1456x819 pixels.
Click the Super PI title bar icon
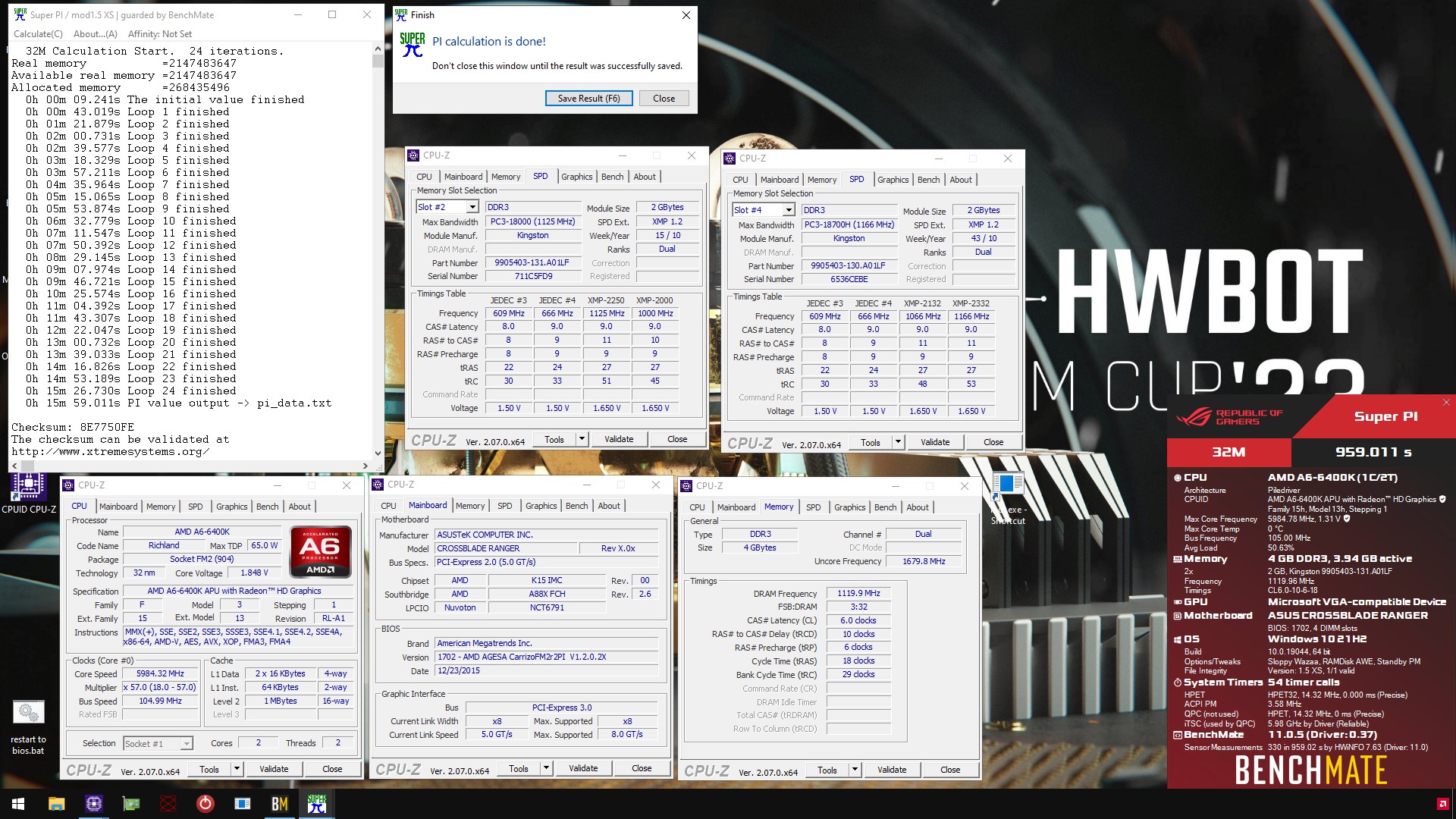20,14
